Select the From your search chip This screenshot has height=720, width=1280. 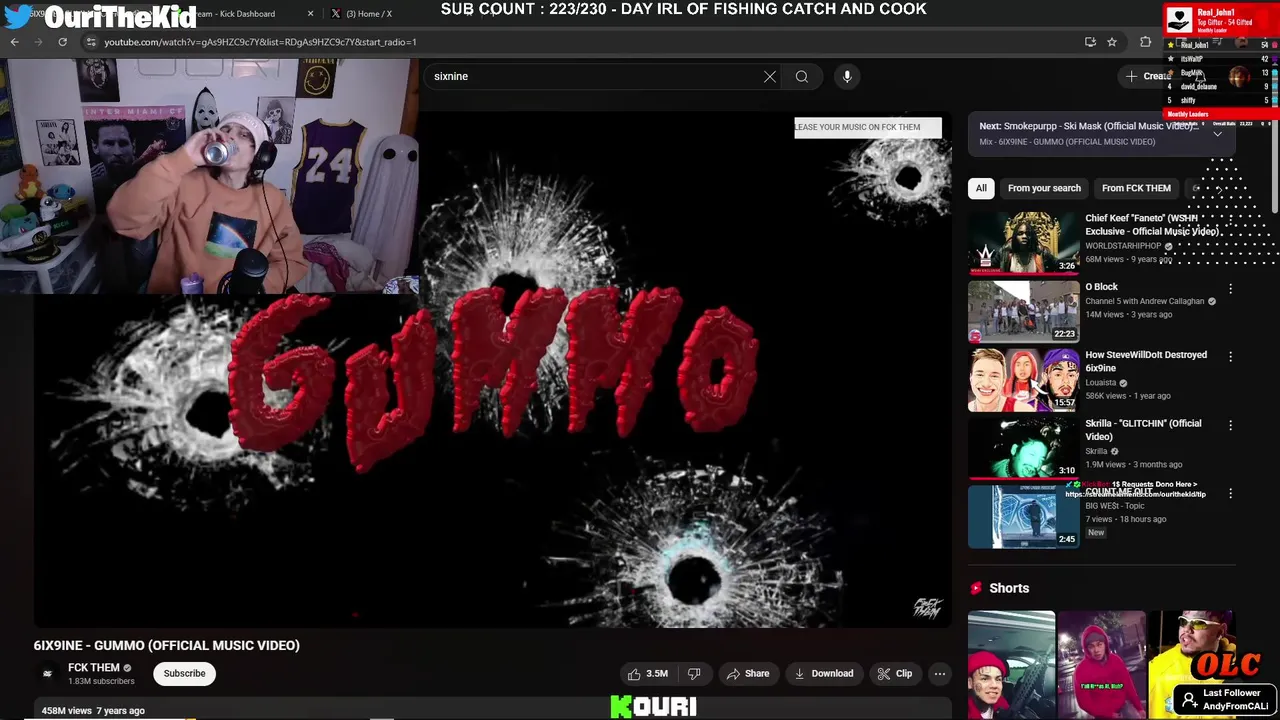pos(1044,188)
